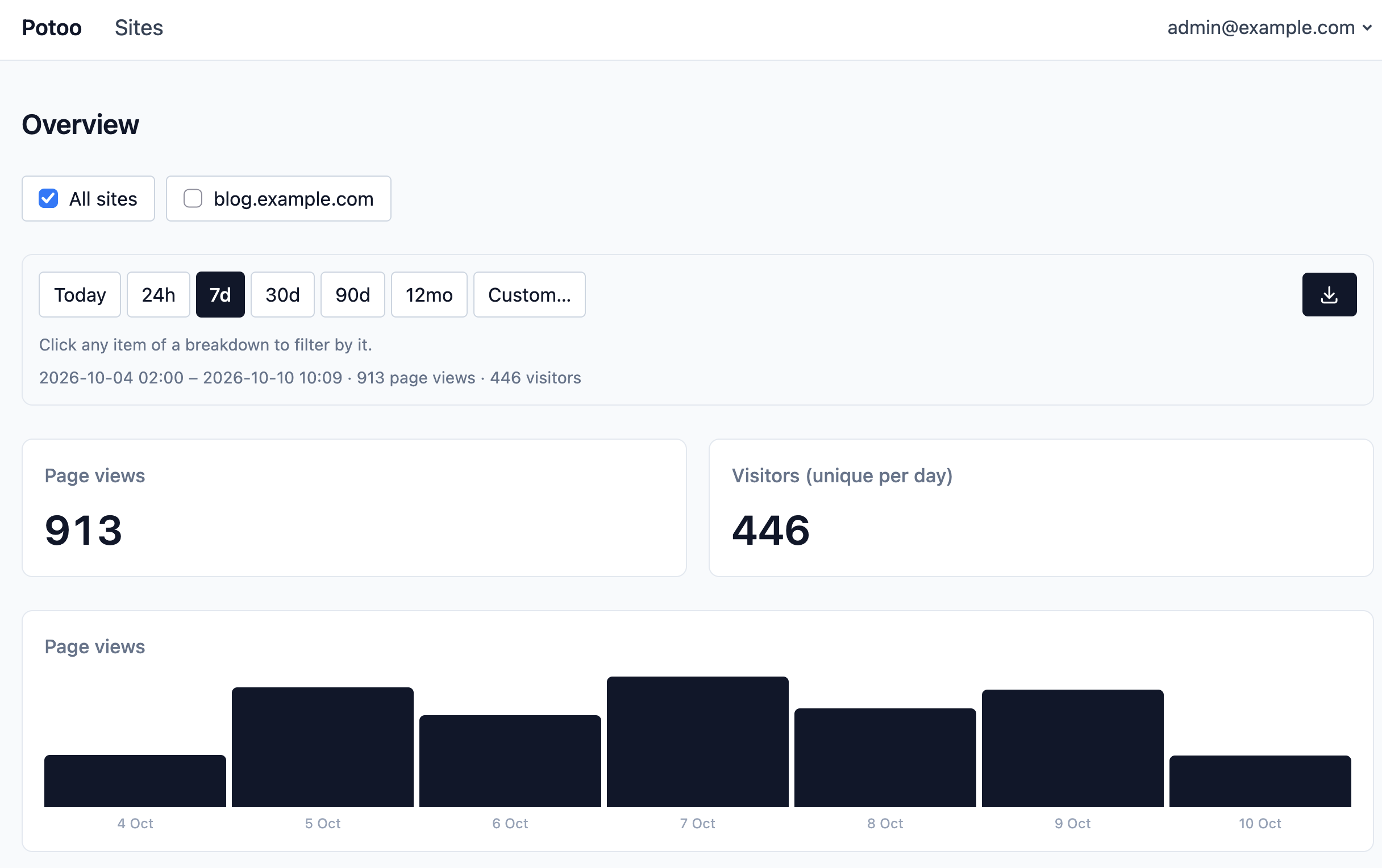Screen dimensions: 1382x868
Task: Switch to the 30d time range
Action: (282, 294)
